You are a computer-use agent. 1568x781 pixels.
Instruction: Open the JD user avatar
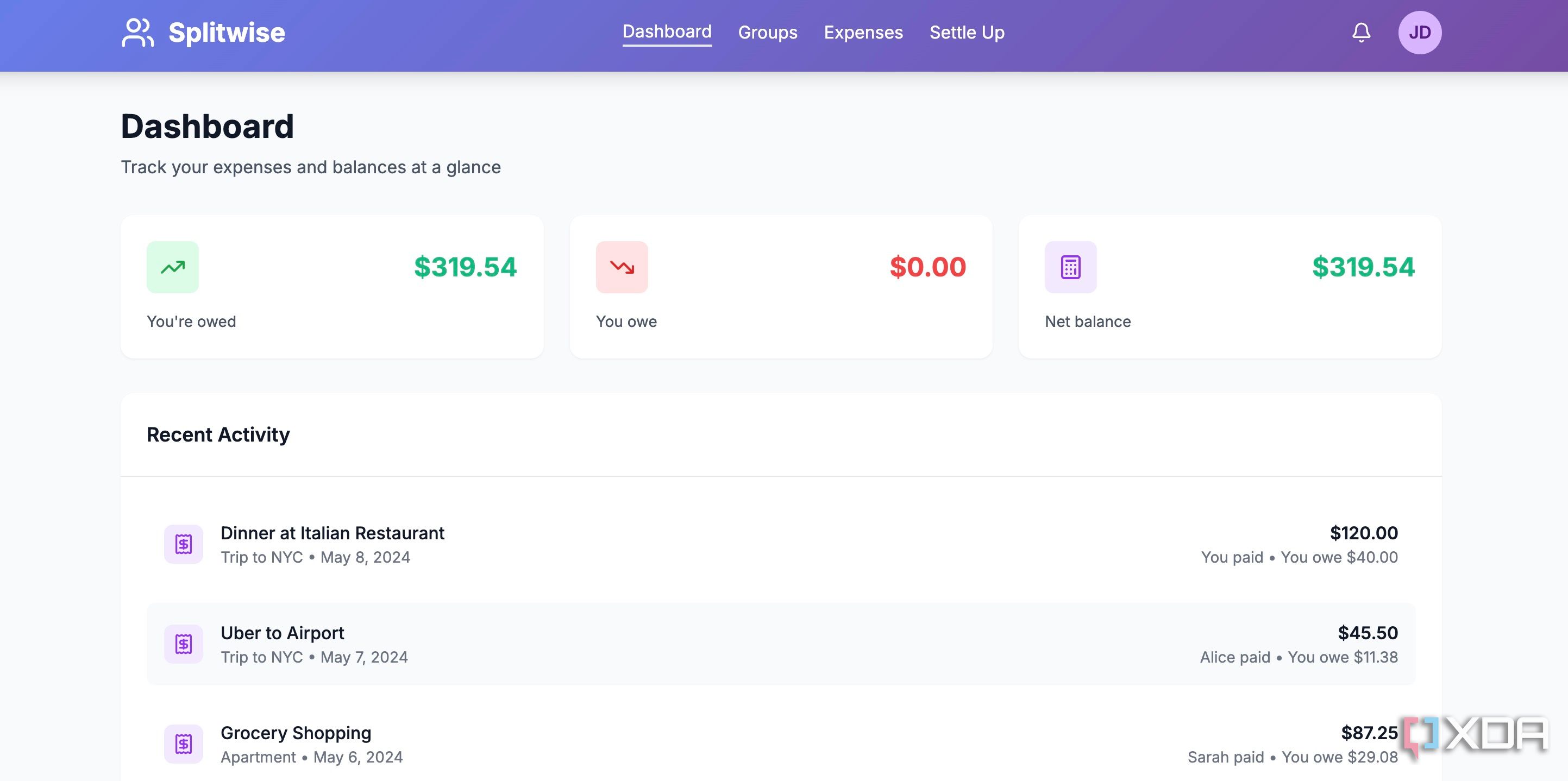1420,32
